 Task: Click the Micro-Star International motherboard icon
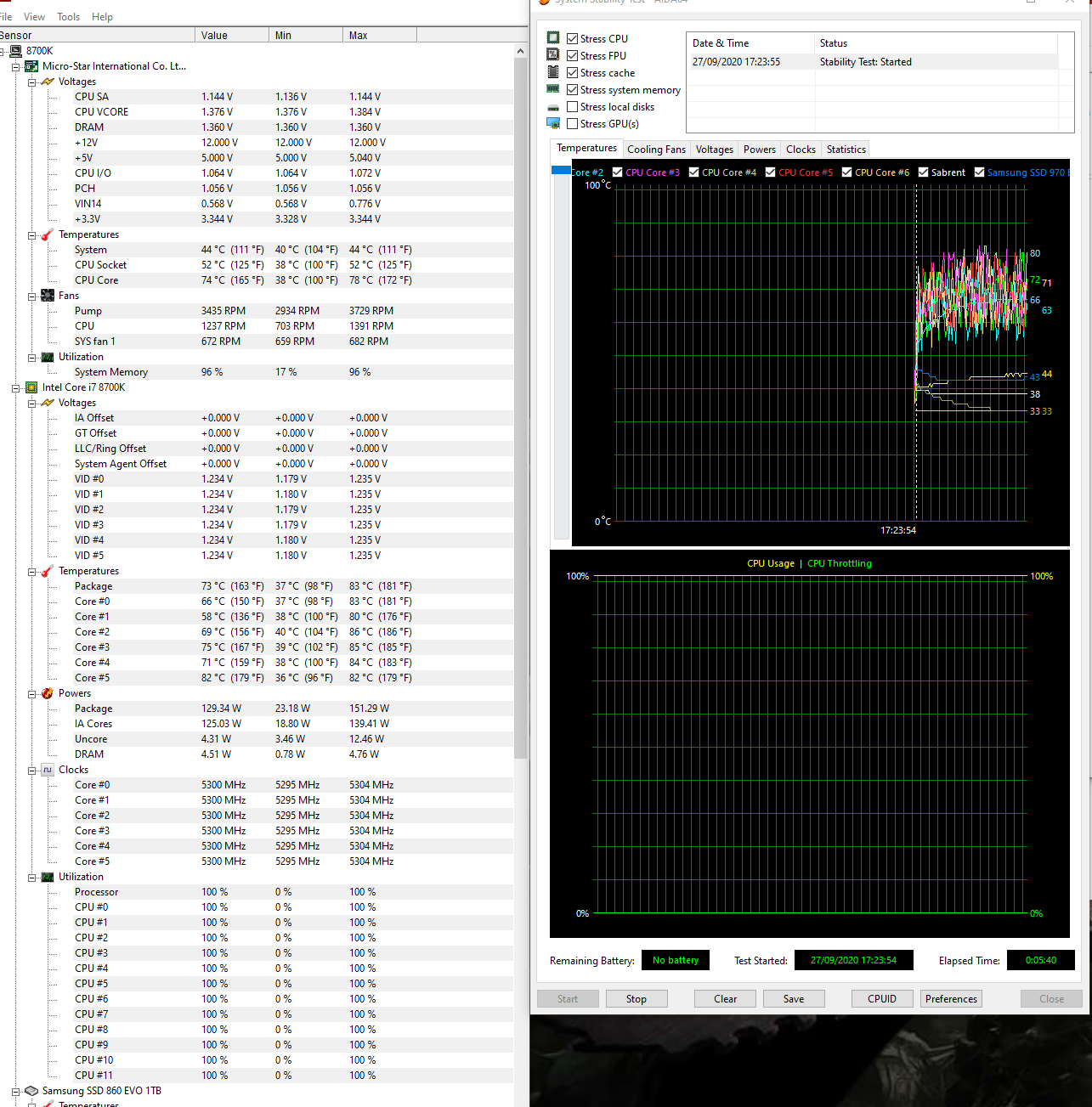(x=31, y=66)
